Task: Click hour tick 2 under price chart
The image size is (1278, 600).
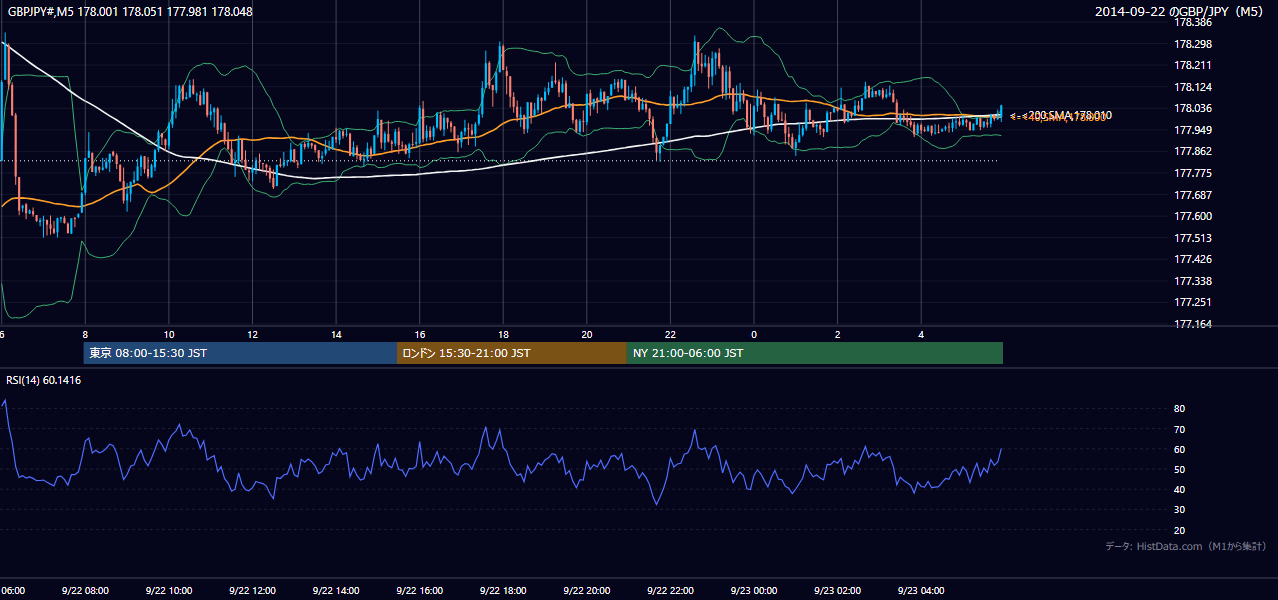Action: point(838,334)
